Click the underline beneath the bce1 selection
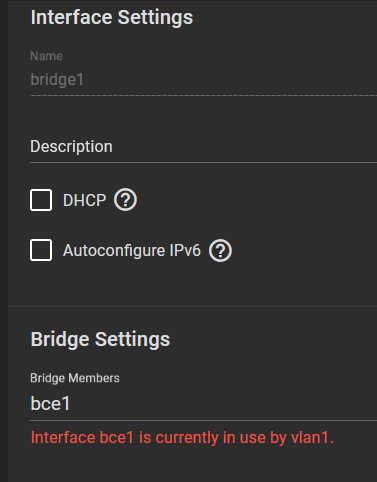The image size is (377, 482). [x=203, y=421]
